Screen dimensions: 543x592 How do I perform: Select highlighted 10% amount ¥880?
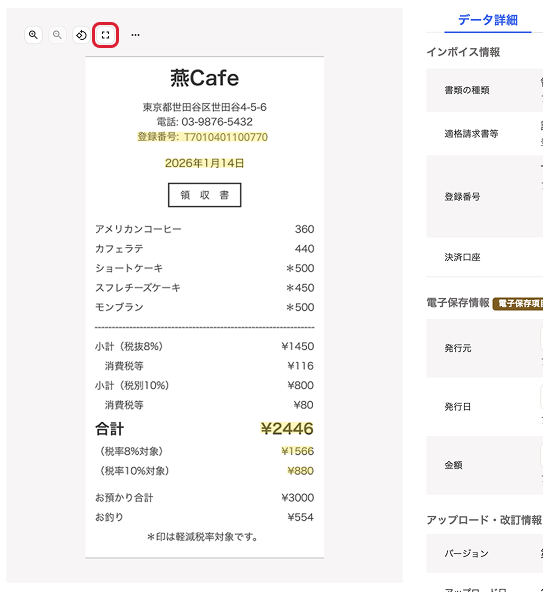tap(301, 471)
